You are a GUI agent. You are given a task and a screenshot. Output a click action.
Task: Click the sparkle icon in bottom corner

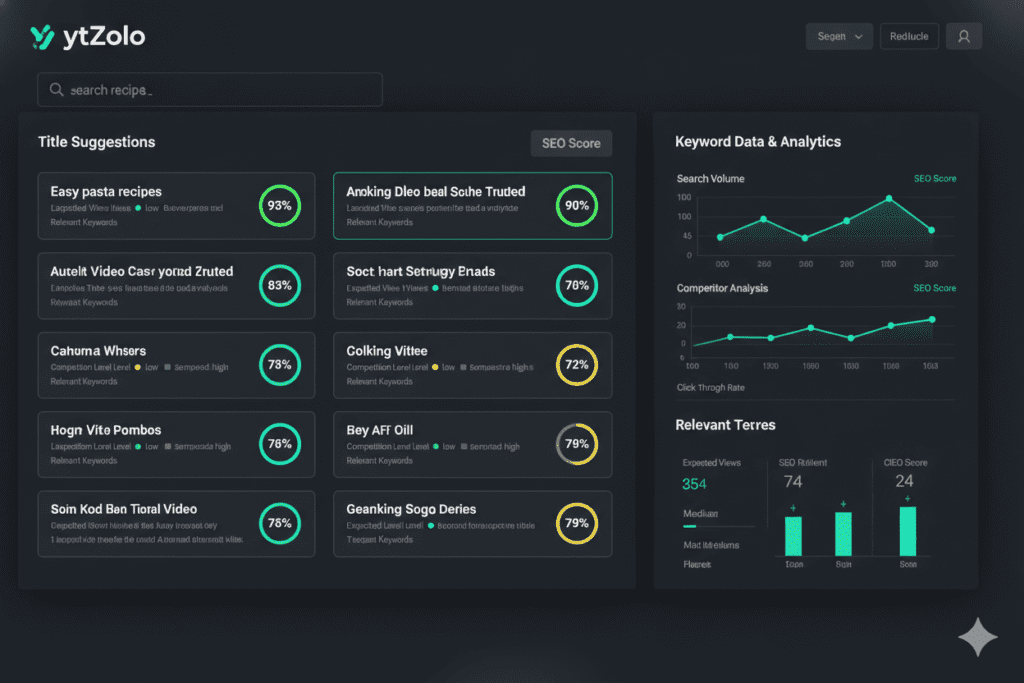pos(977,638)
